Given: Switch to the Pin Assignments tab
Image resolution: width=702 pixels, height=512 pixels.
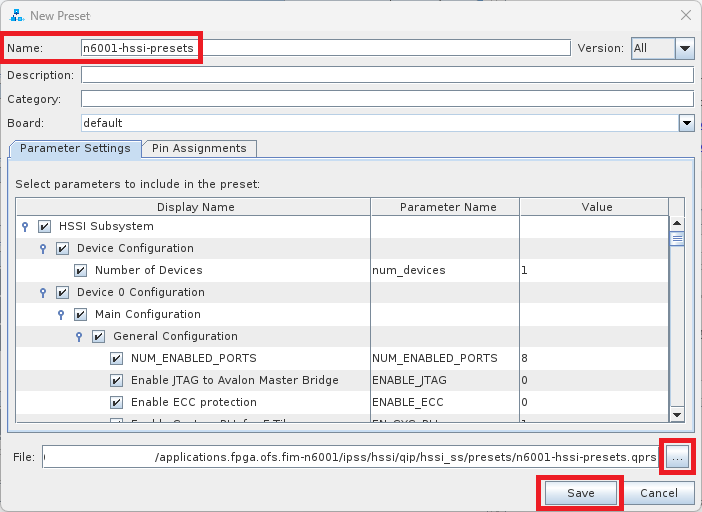Looking at the screenshot, I should coord(199,148).
